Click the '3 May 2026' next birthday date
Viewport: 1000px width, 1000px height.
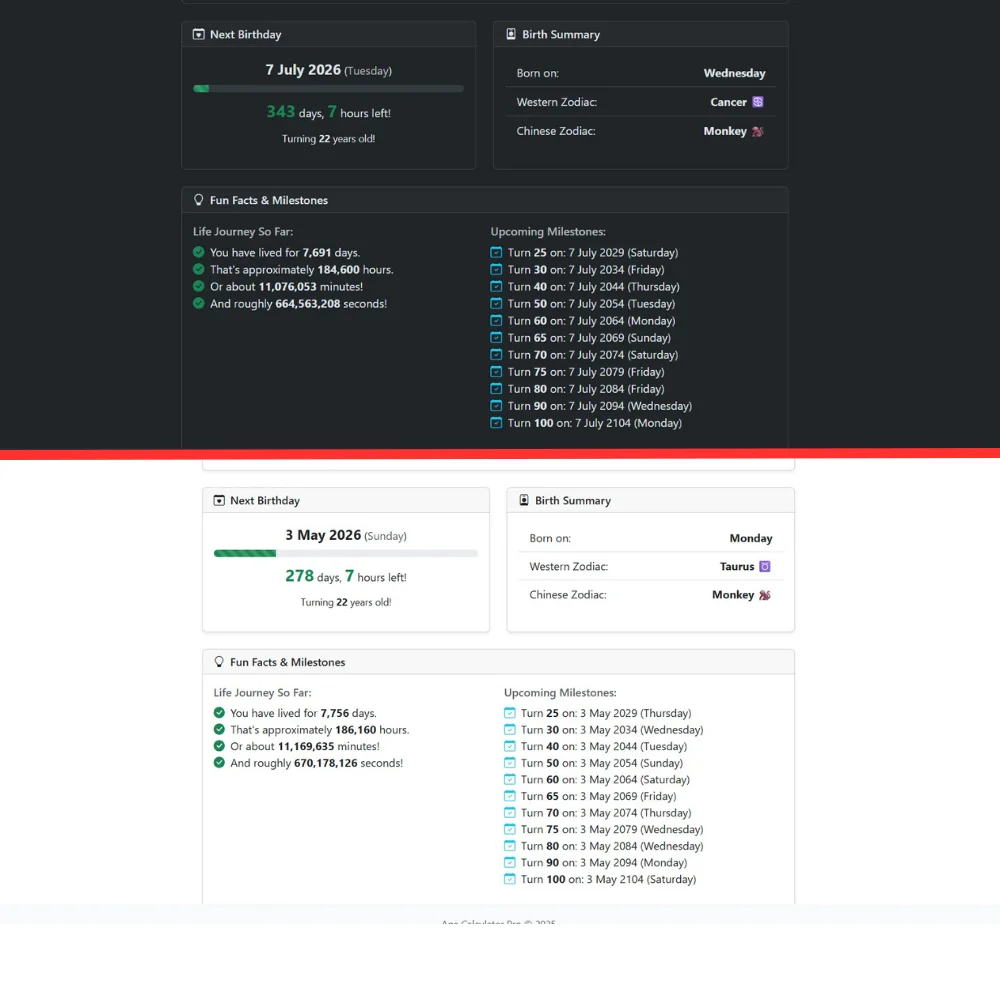[x=323, y=535]
